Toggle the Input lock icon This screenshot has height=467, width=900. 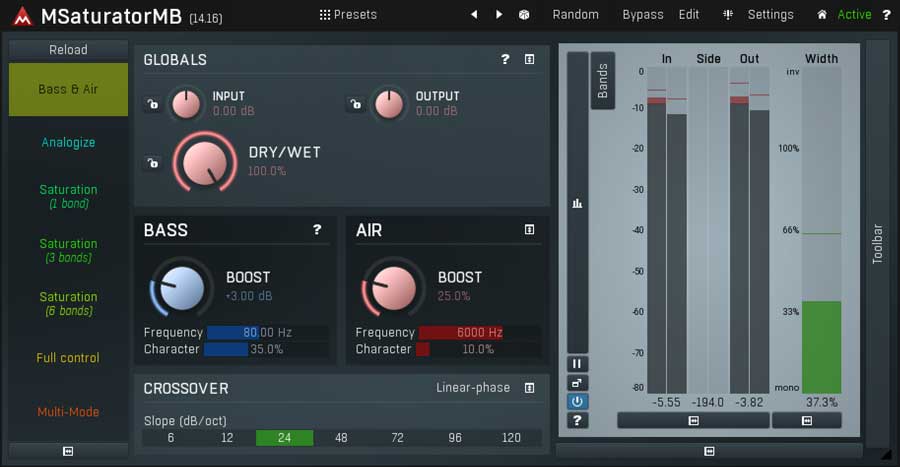[152, 104]
